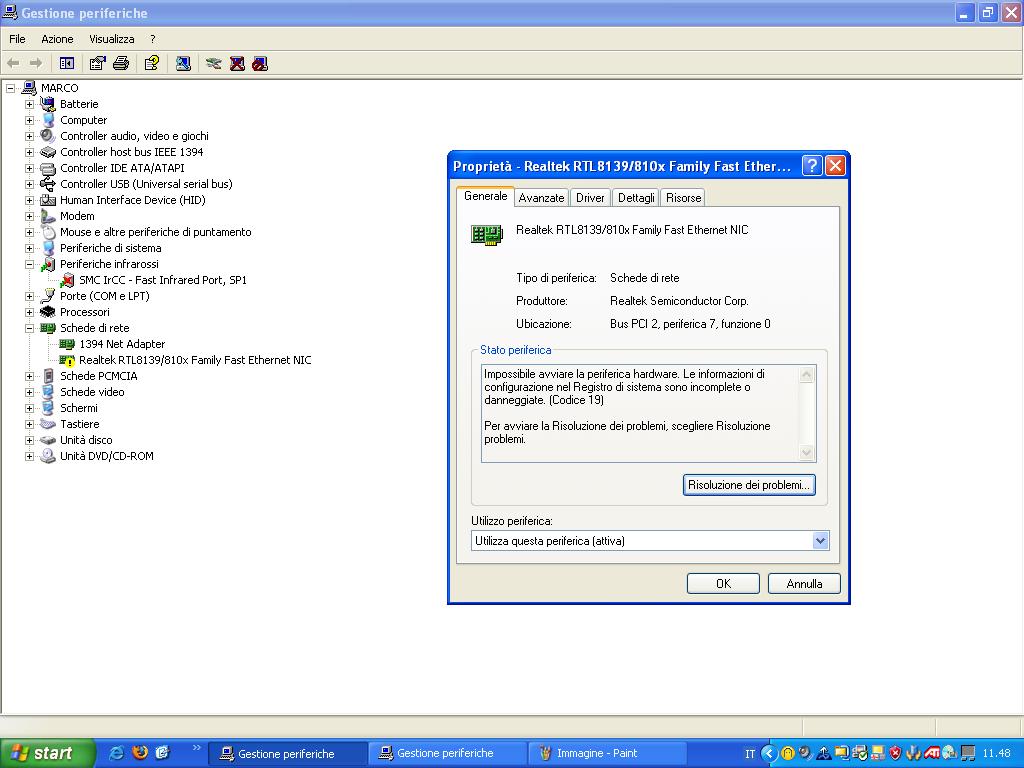Screen dimensions: 1024x768
Task: Click the Risoluzione dei problemi button
Action: pyautogui.click(x=749, y=485)
